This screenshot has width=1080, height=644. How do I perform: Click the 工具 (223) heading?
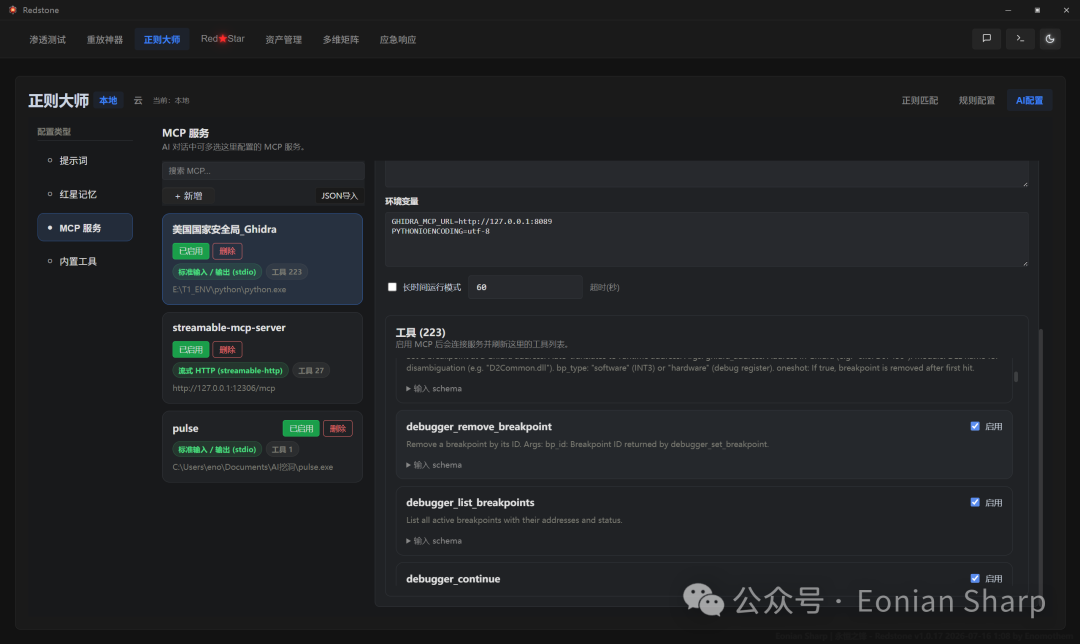420,332
